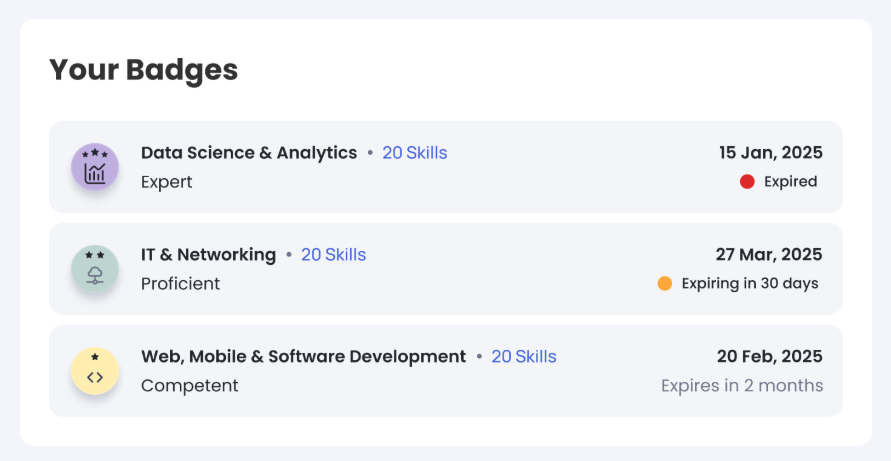Click the purple Data Science badge icon
The image size is (891, 461).
tap(95, 167)
